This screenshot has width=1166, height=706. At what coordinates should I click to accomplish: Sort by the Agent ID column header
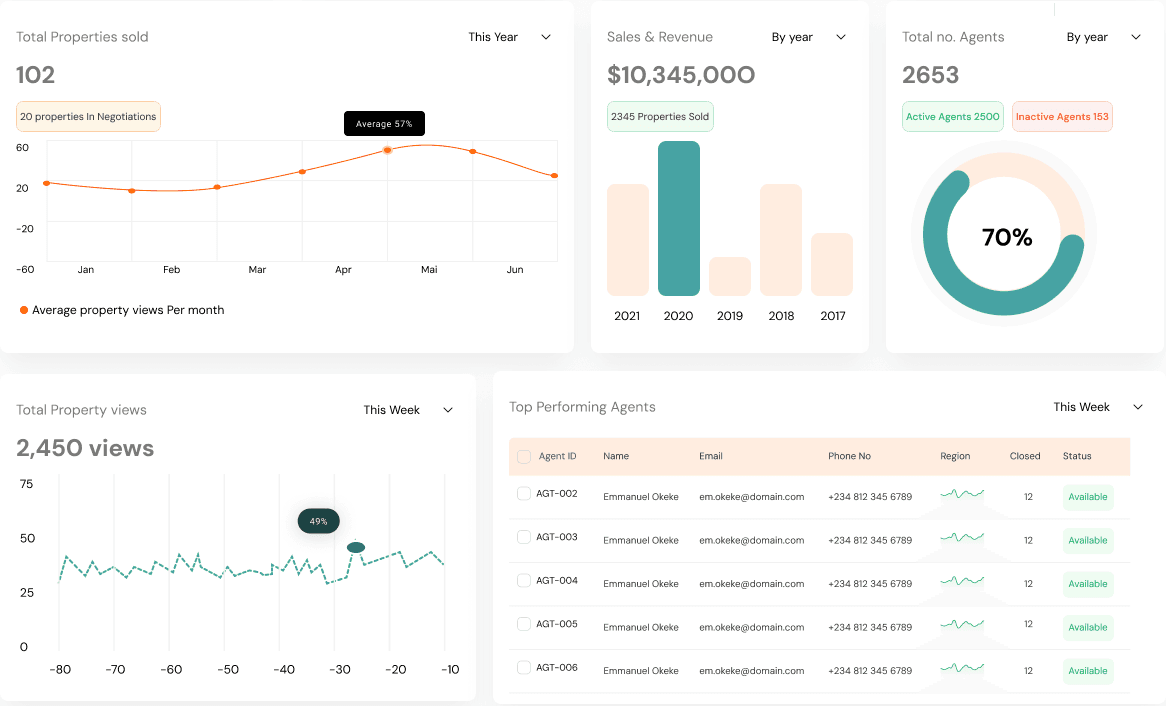(558, 456)
